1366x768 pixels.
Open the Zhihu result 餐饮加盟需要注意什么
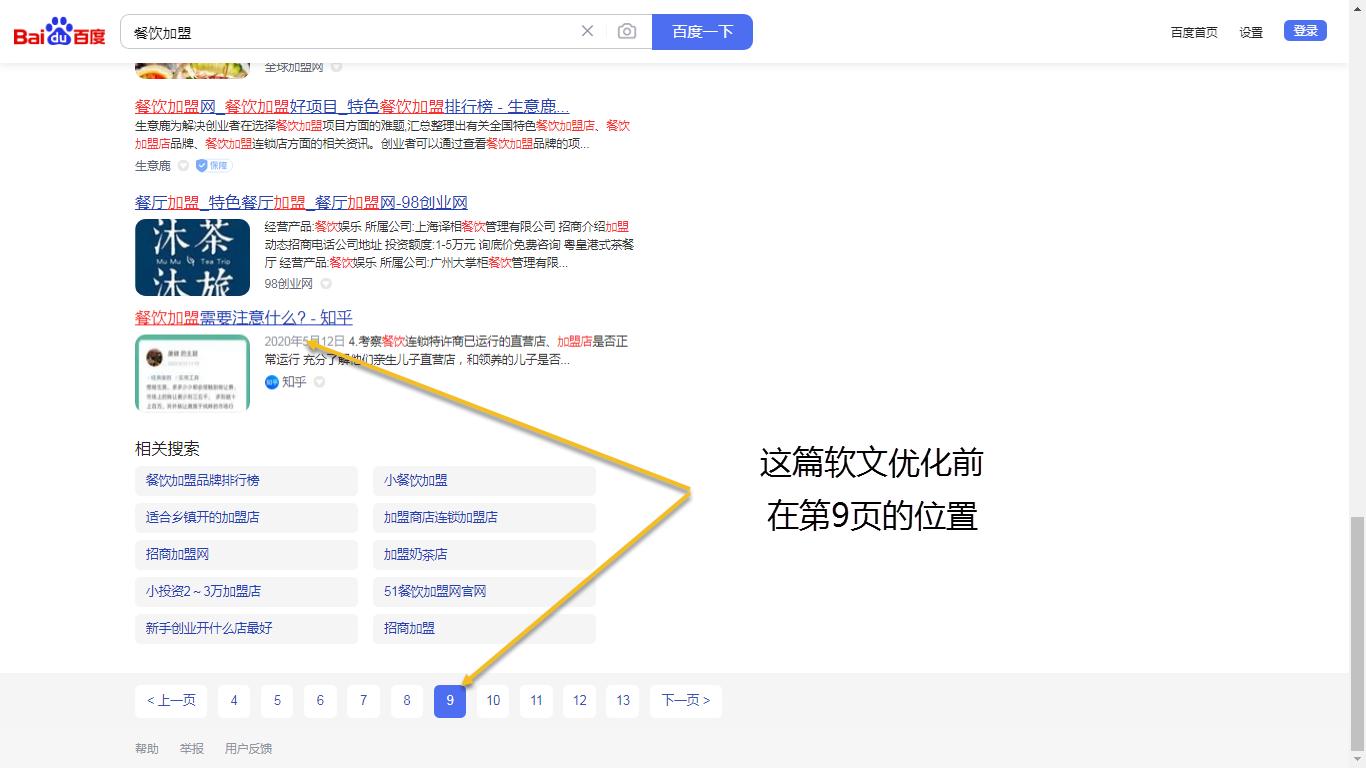click(242, 317)
